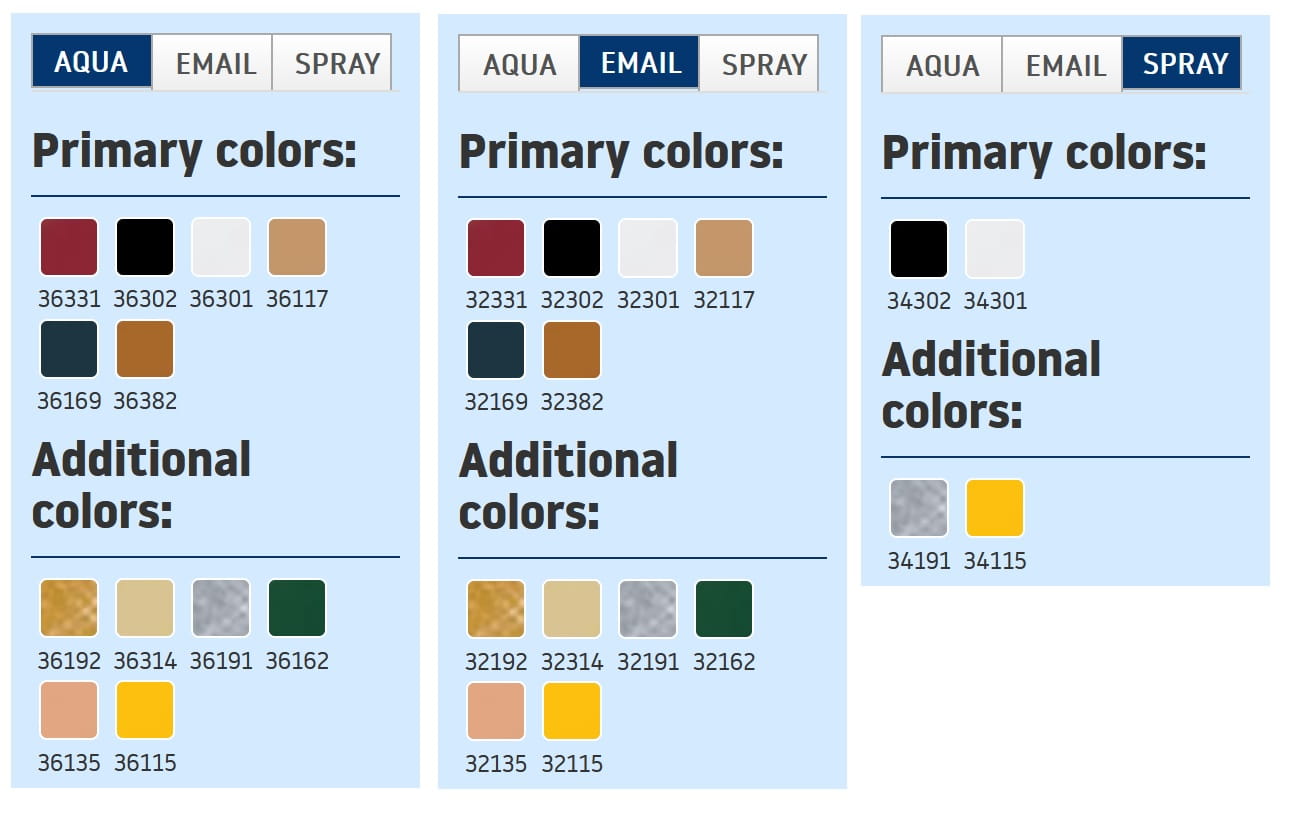Click yellow swatch 34115
1298x825 pixels.
tap(995, 508)
